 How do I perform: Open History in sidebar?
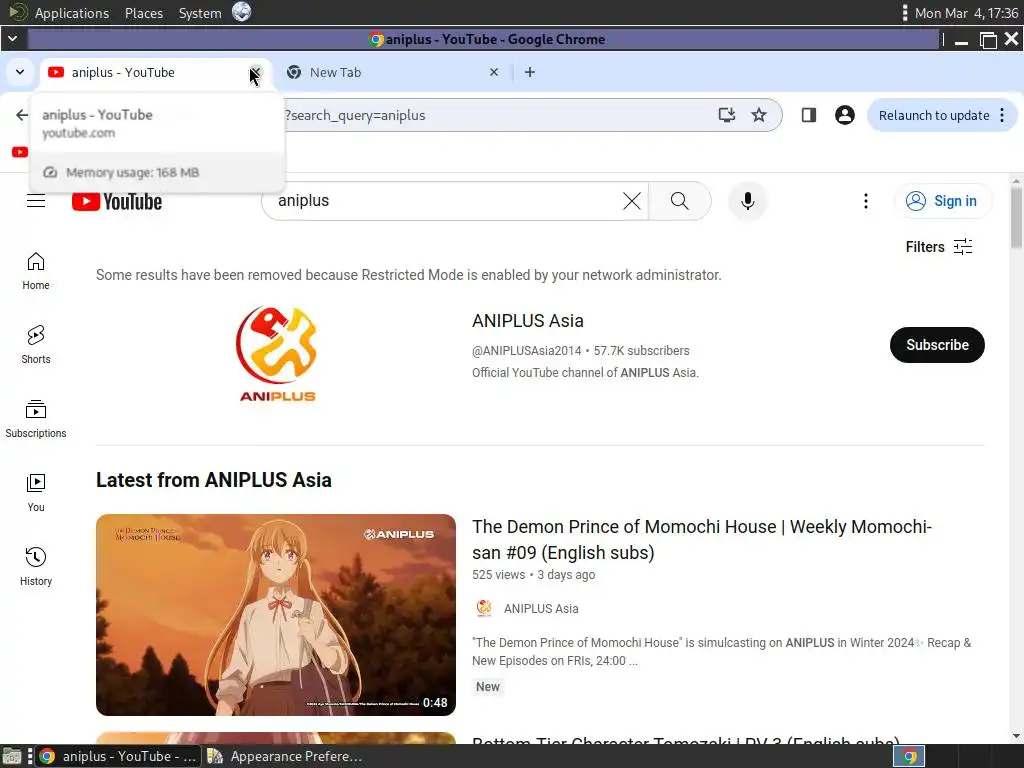(36, 567)
